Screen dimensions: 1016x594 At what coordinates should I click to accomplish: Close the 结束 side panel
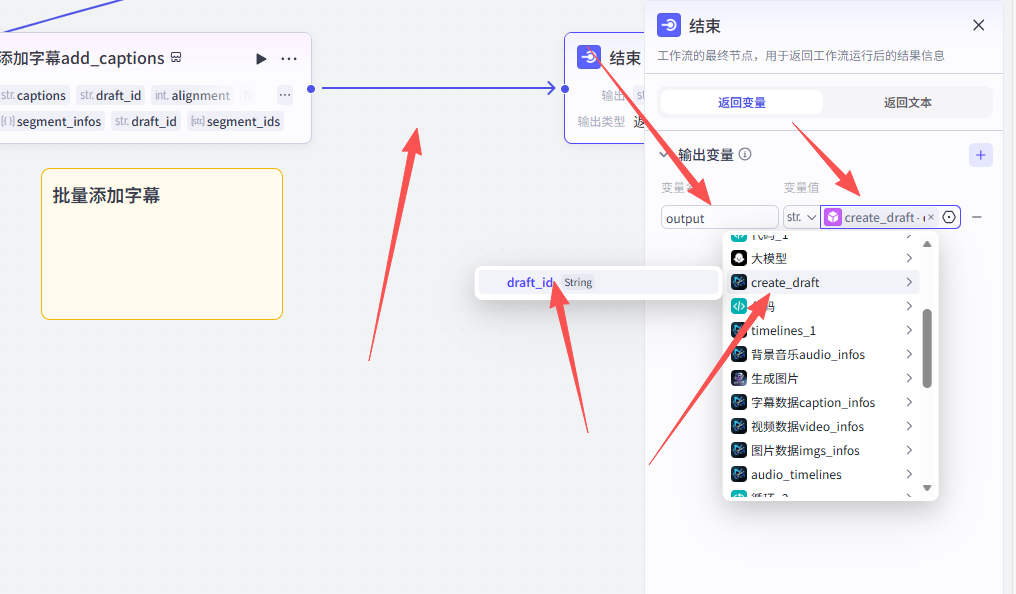[x=978, y=26]
